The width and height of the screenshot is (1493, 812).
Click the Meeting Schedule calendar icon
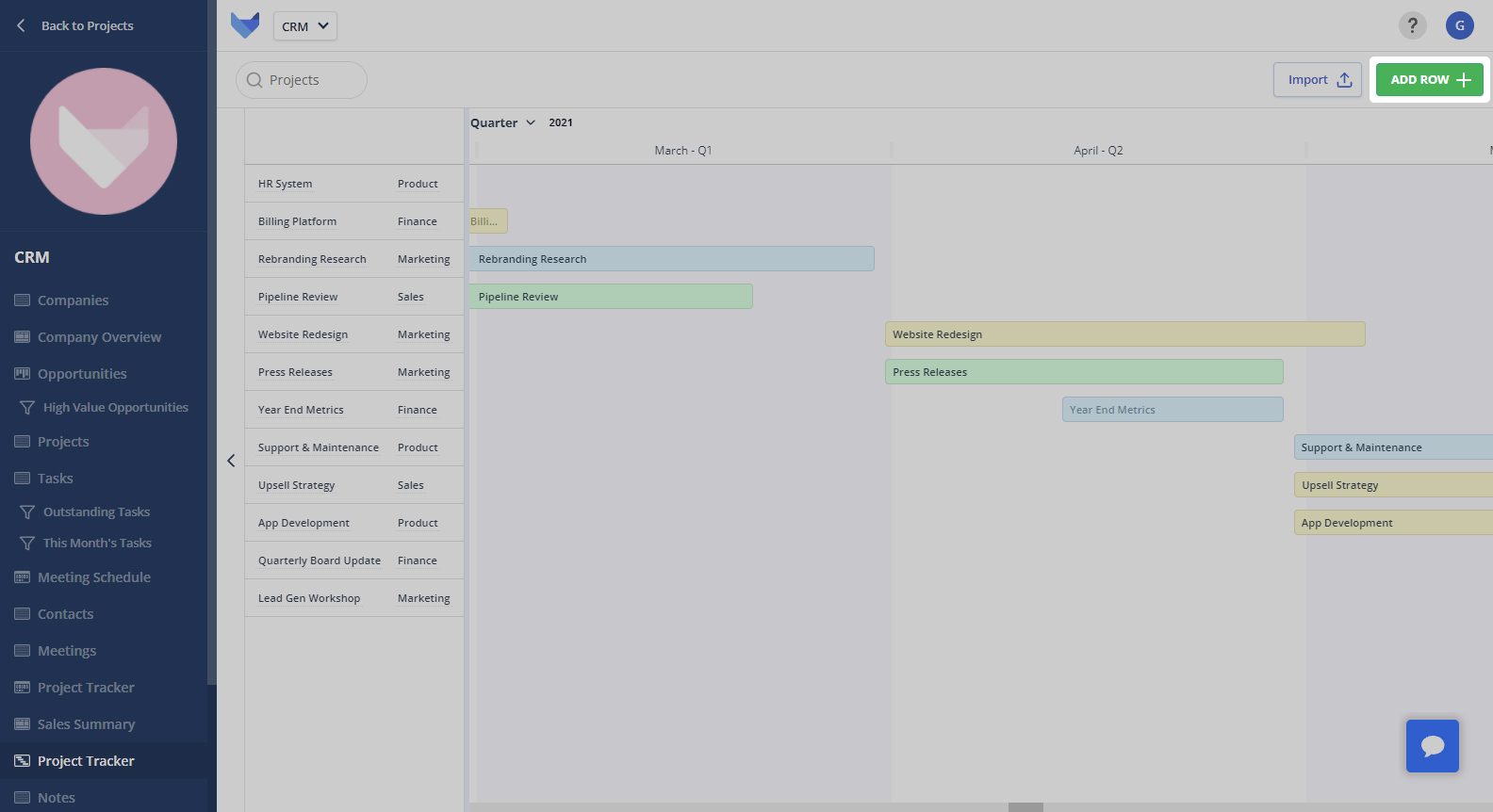click(x=23, y=577)
